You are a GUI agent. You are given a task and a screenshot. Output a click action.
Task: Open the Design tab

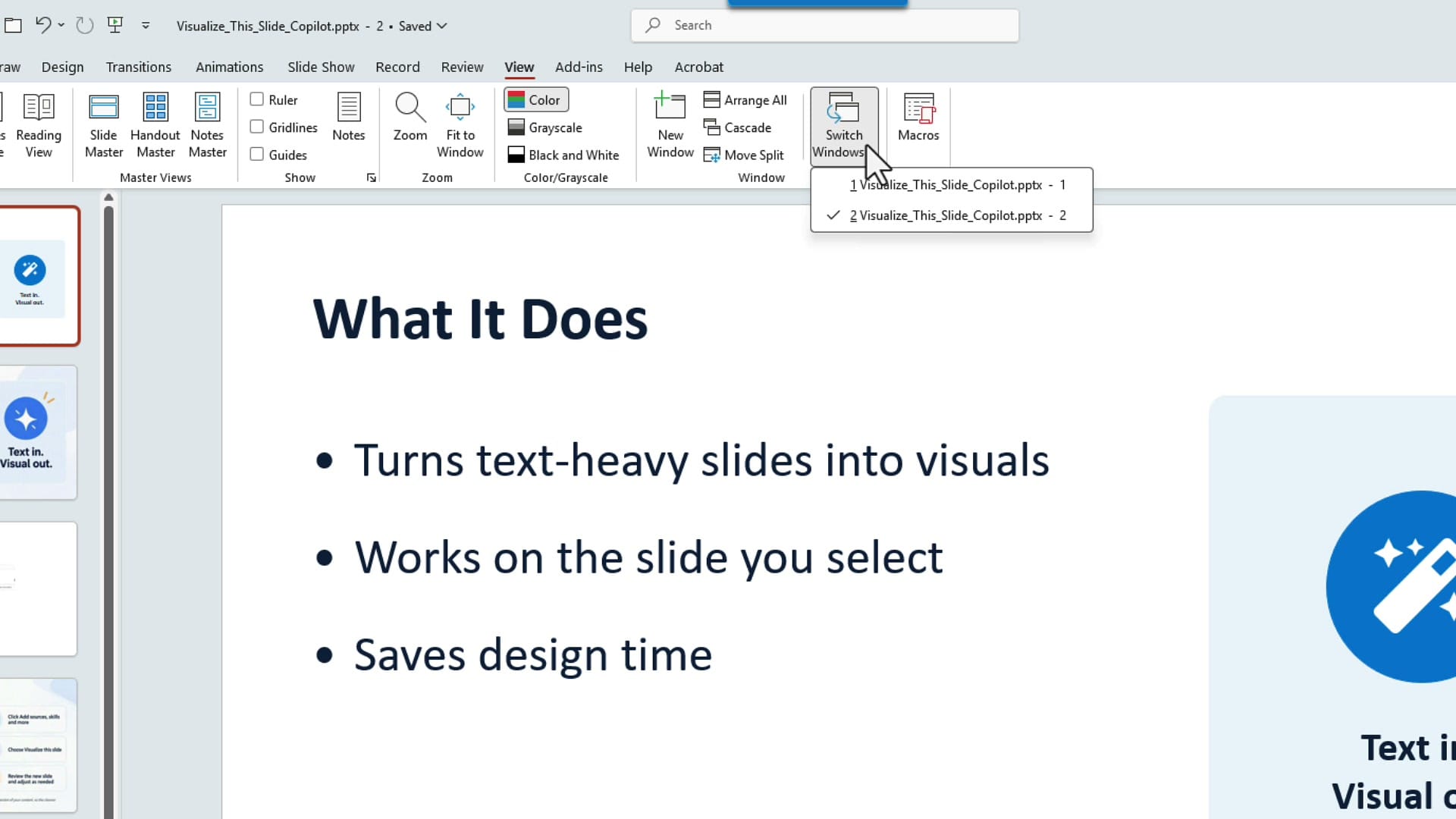pos(63,67)
